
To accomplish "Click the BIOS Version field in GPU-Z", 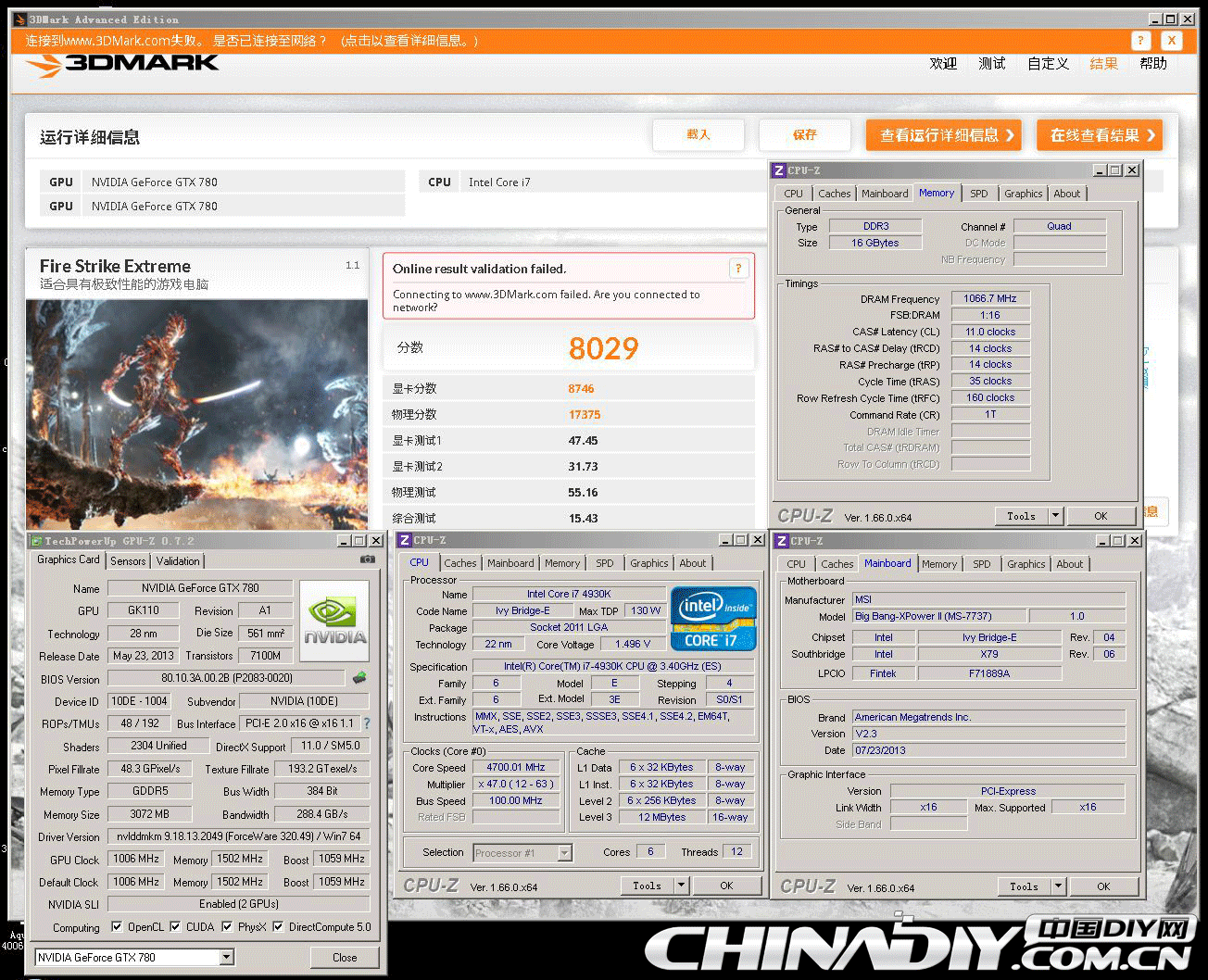I will [226, 679].
